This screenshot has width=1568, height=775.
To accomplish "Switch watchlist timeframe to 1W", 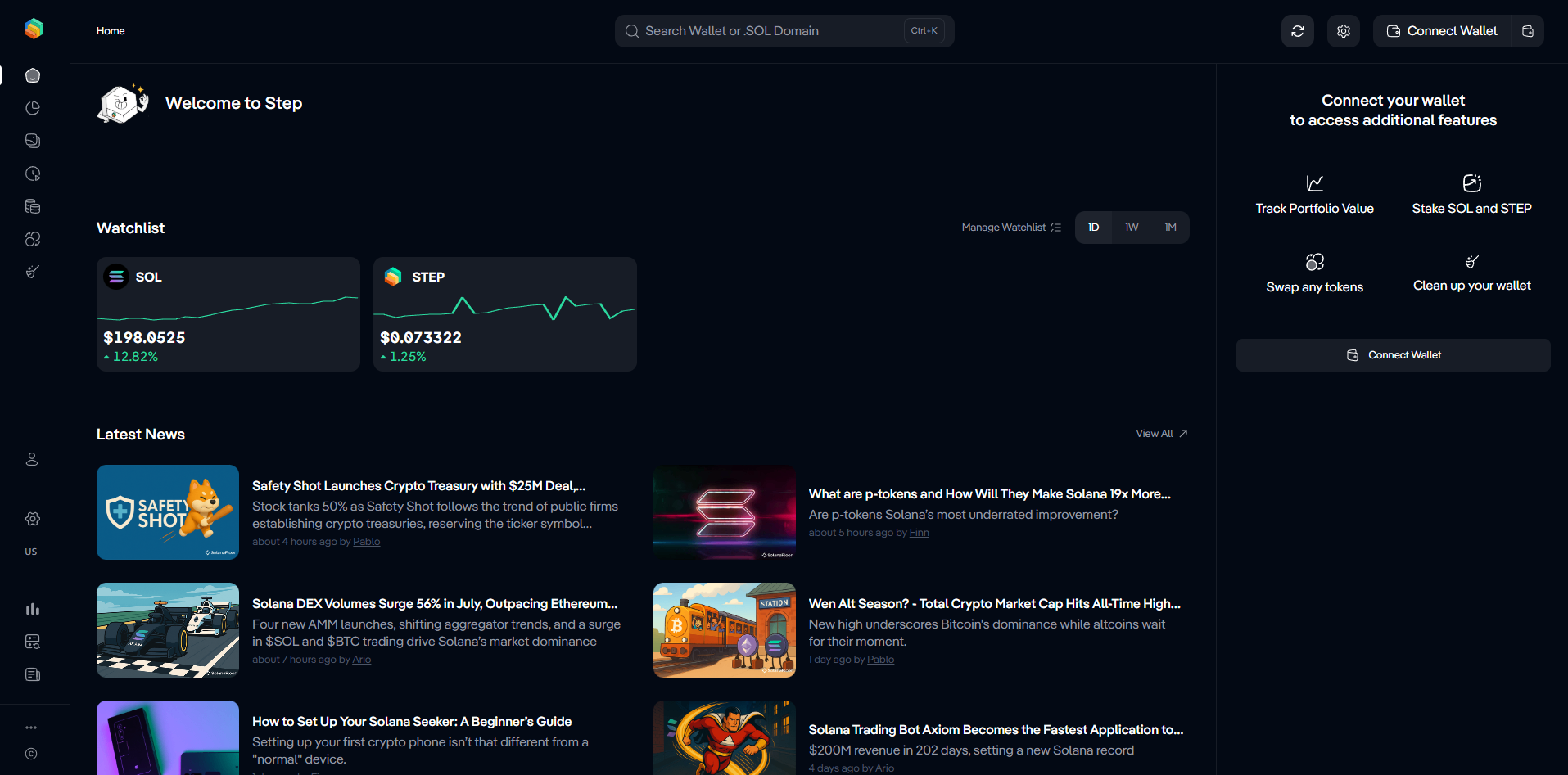I will [1132, 228].
